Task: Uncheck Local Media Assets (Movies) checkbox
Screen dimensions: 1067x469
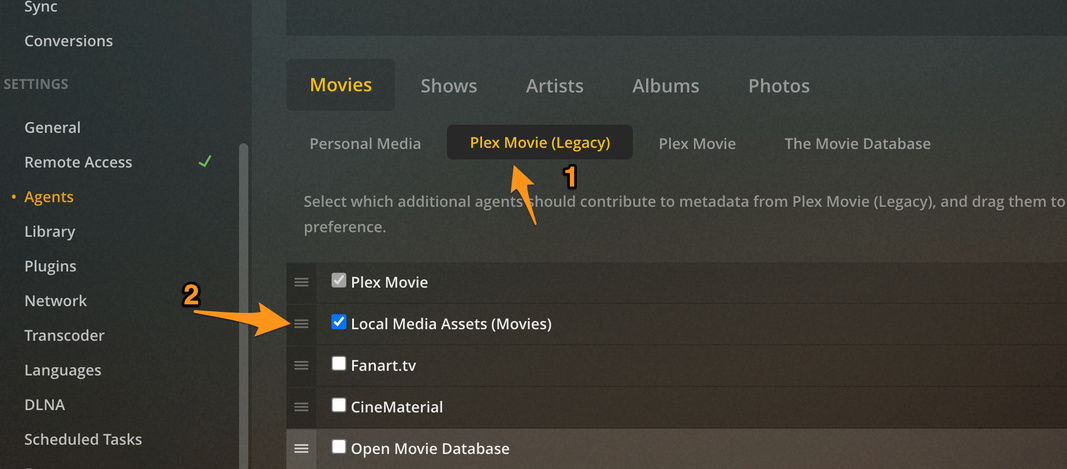Action: 339,322
